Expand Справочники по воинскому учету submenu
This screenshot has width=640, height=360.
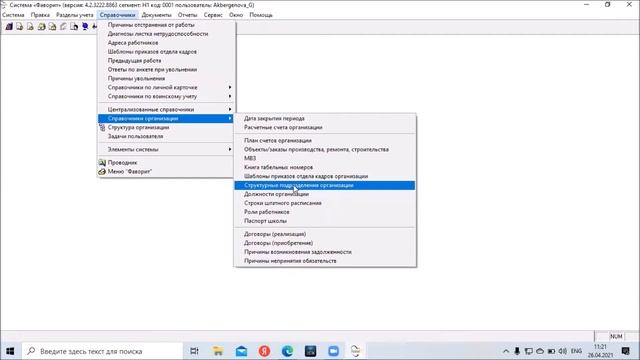166,96
